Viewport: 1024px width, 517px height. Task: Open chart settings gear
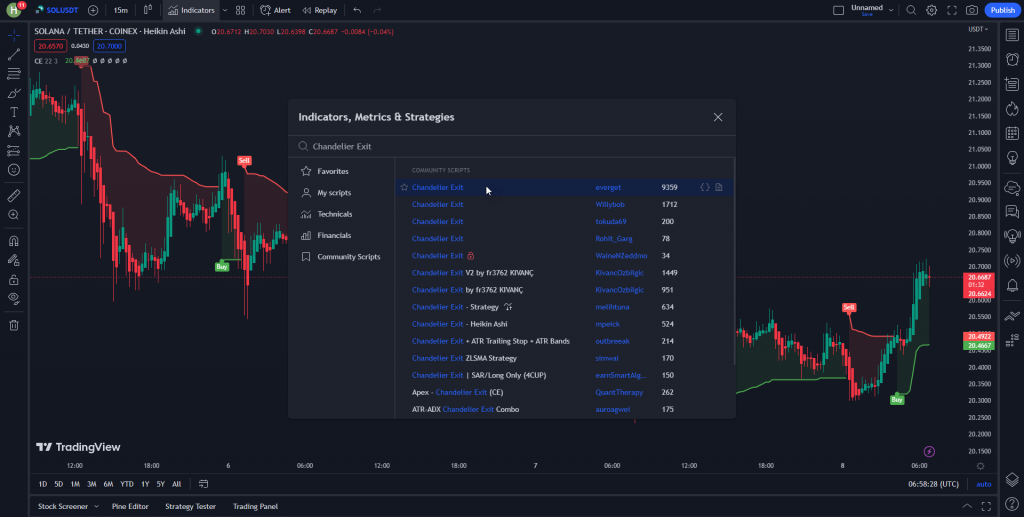click(931, 10)
